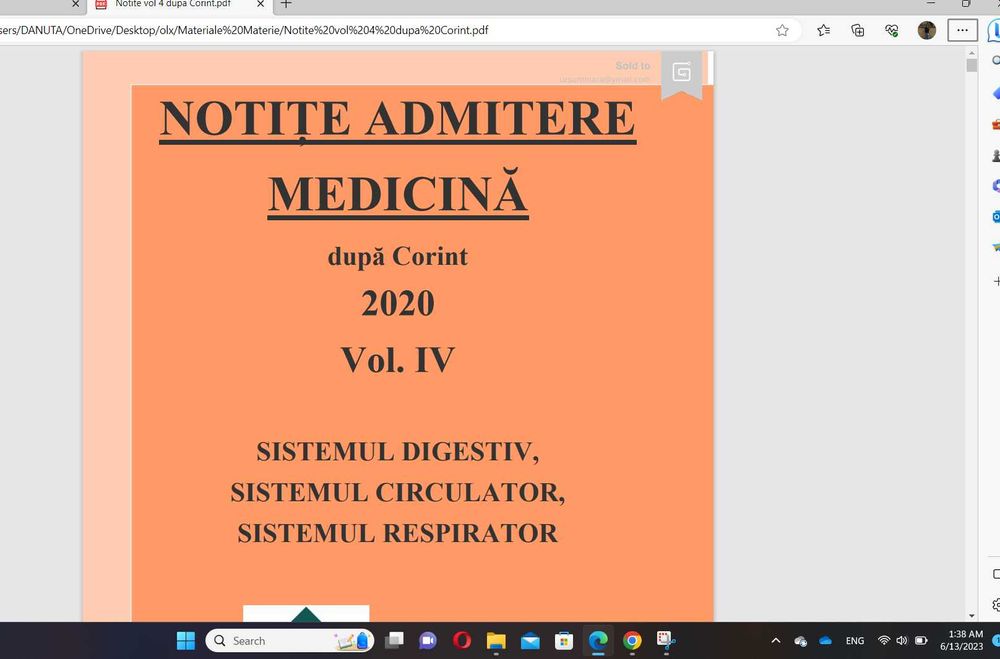Image resolution: width=1000 pixels, height=659 pixels.
Task: Launch Opera browser from taskbar
Action: (462, 640)
